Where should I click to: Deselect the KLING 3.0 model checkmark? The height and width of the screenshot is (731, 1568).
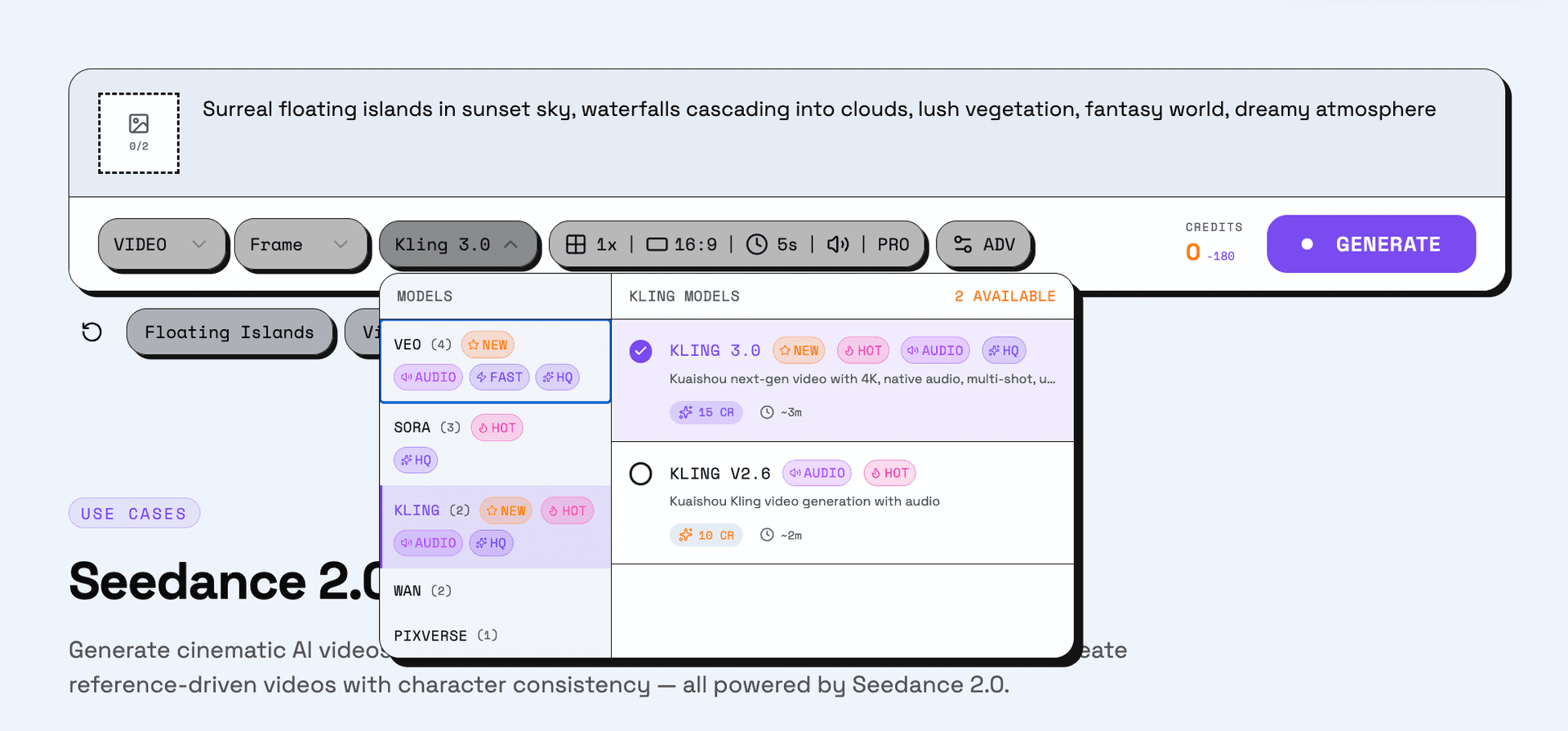click(x=640, y=350)
